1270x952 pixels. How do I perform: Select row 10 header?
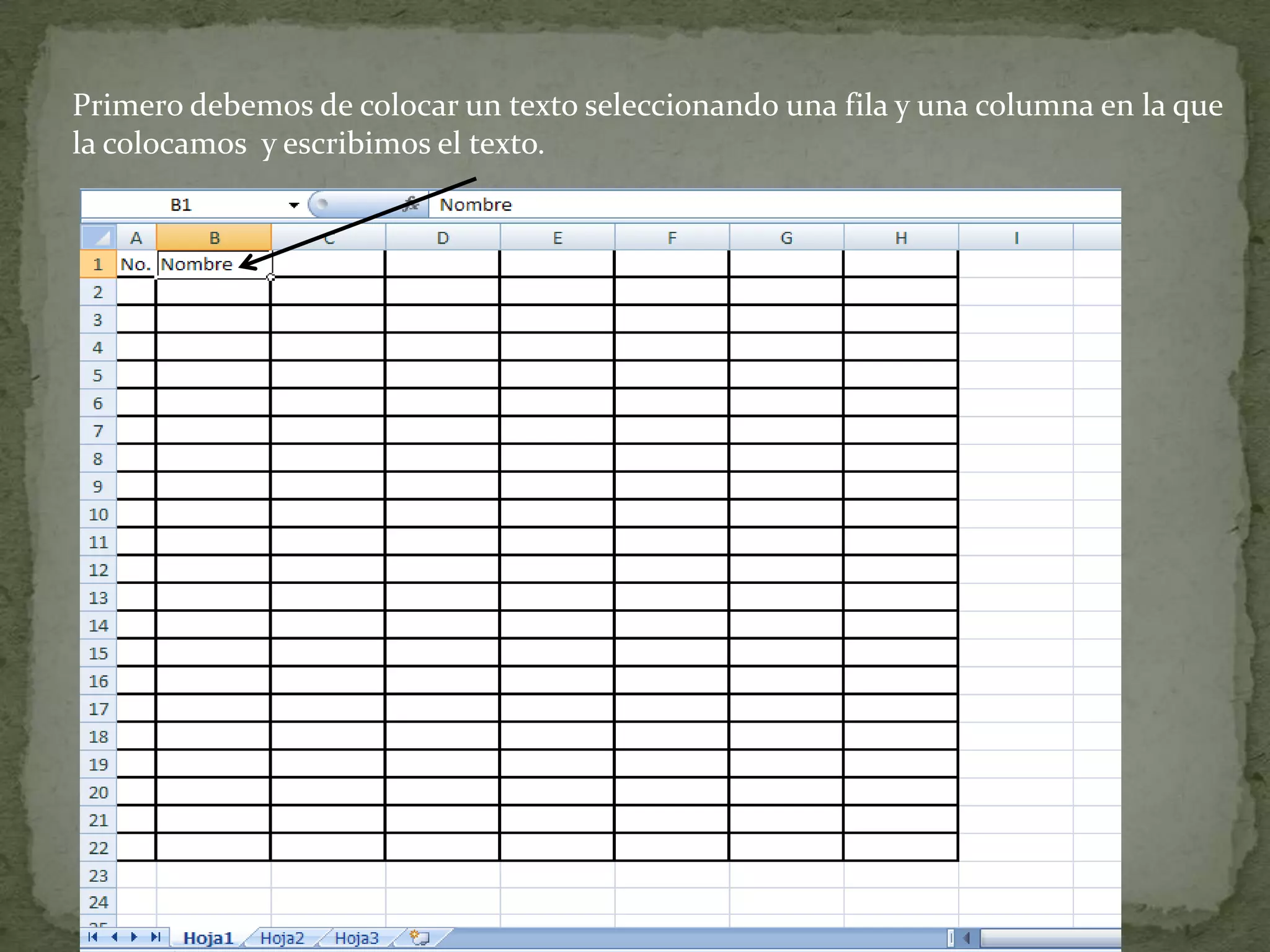[98, 514]
